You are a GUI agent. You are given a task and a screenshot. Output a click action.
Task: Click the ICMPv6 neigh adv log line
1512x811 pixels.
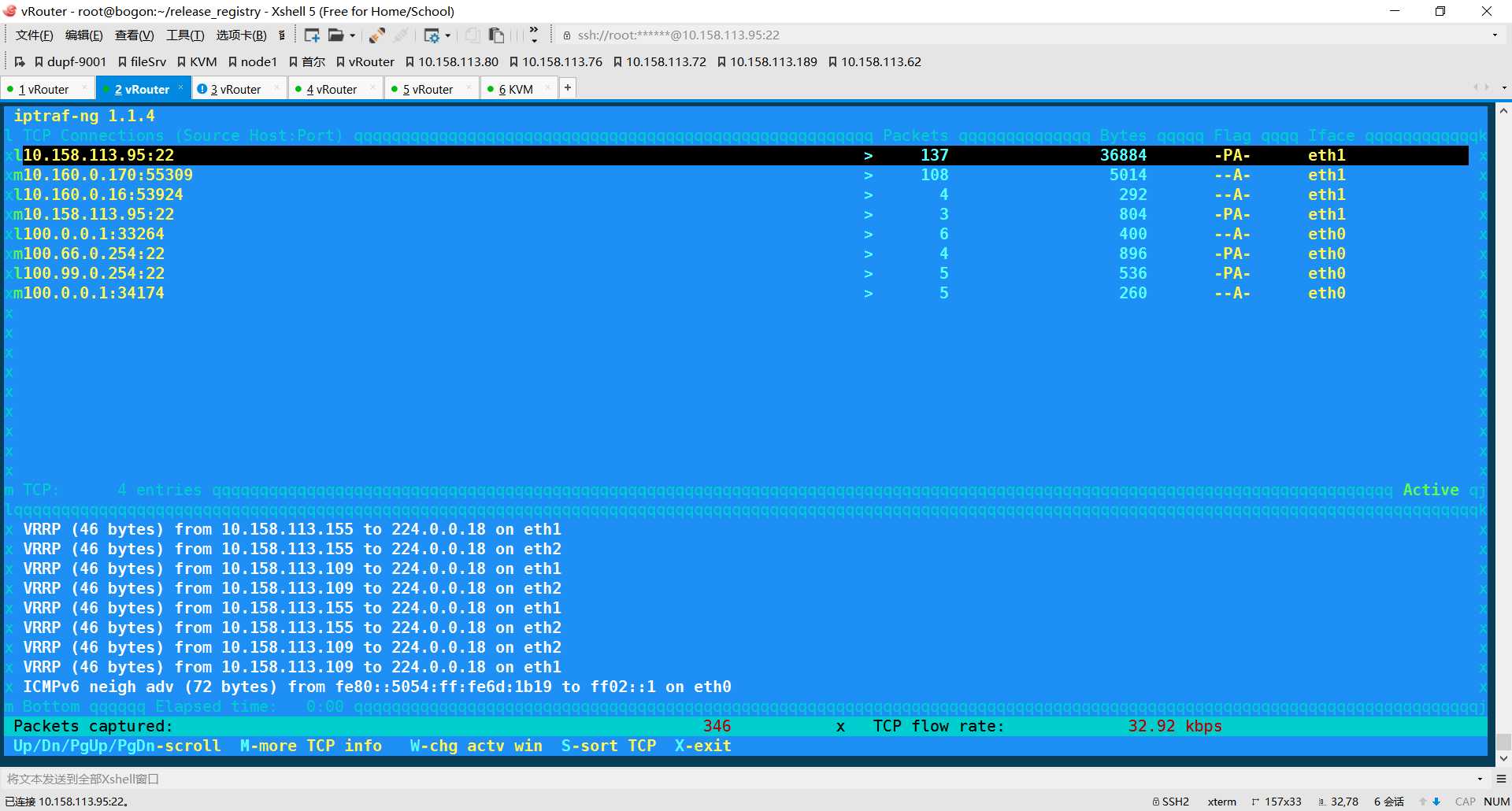[377, 687]
